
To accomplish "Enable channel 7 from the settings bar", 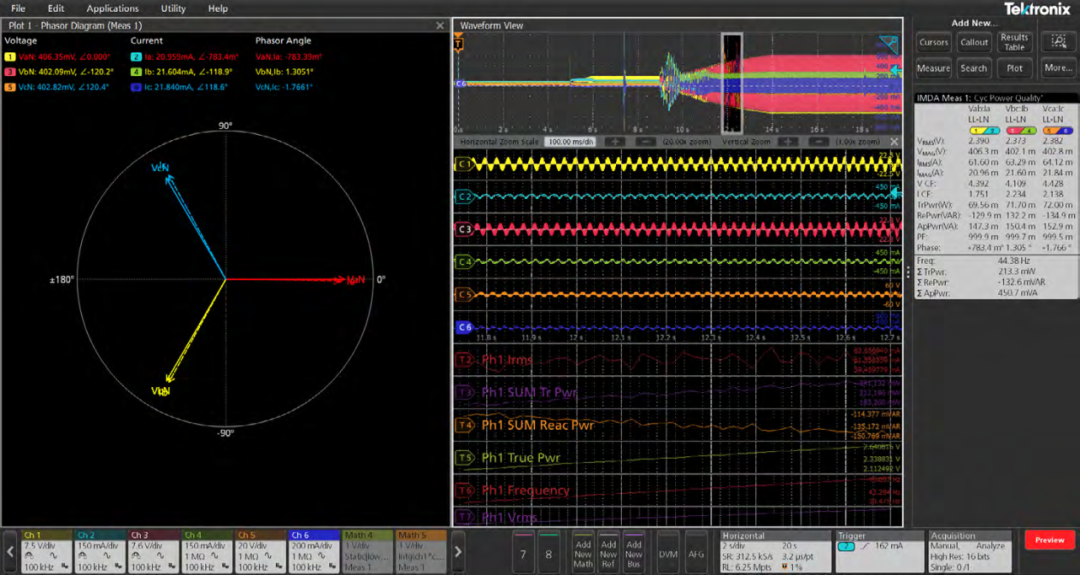I will click(522, 553).
